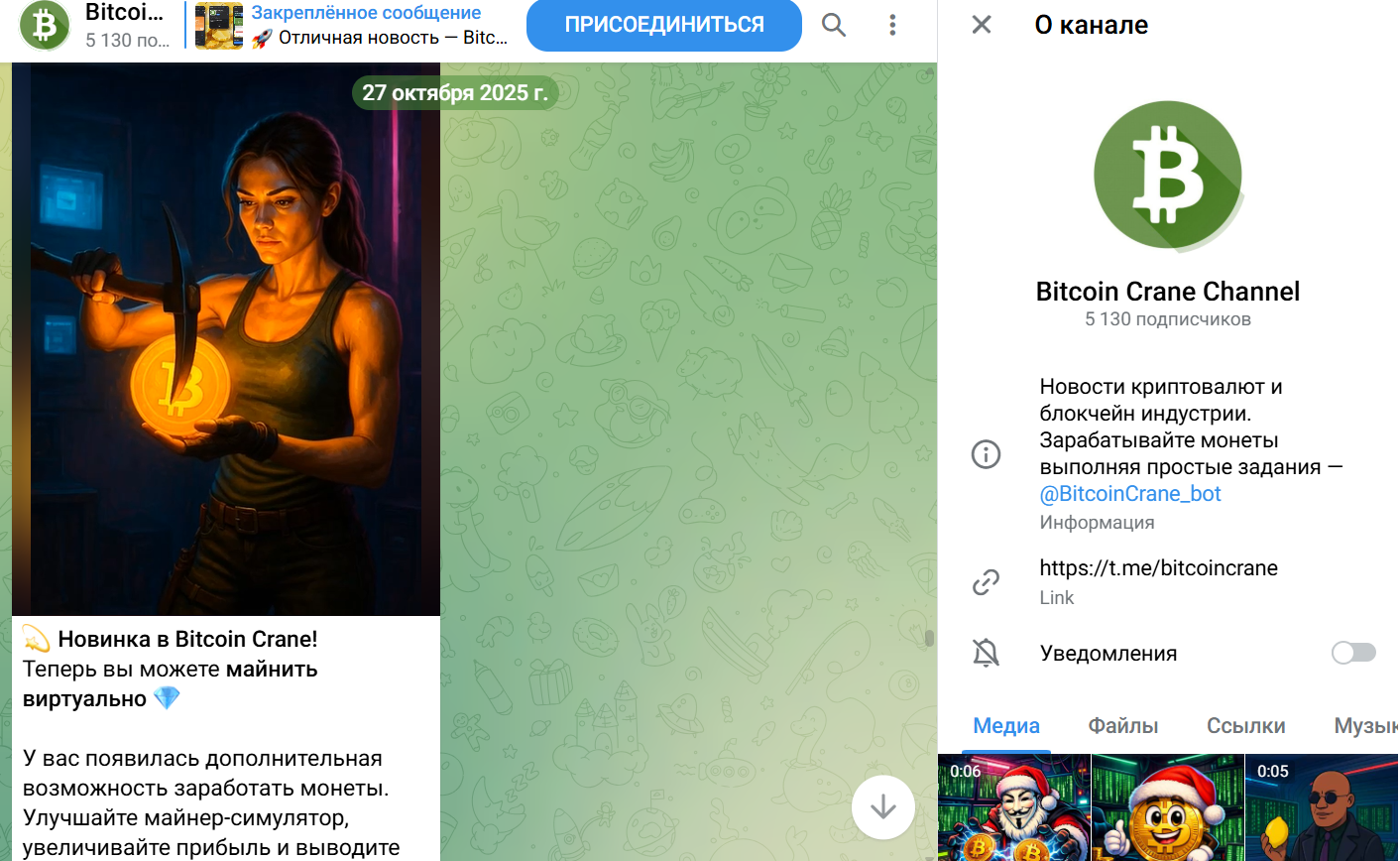Click the channel name in chat header
The height and width of the screenshot is (861, 1400).
click(x=124, y=13)
